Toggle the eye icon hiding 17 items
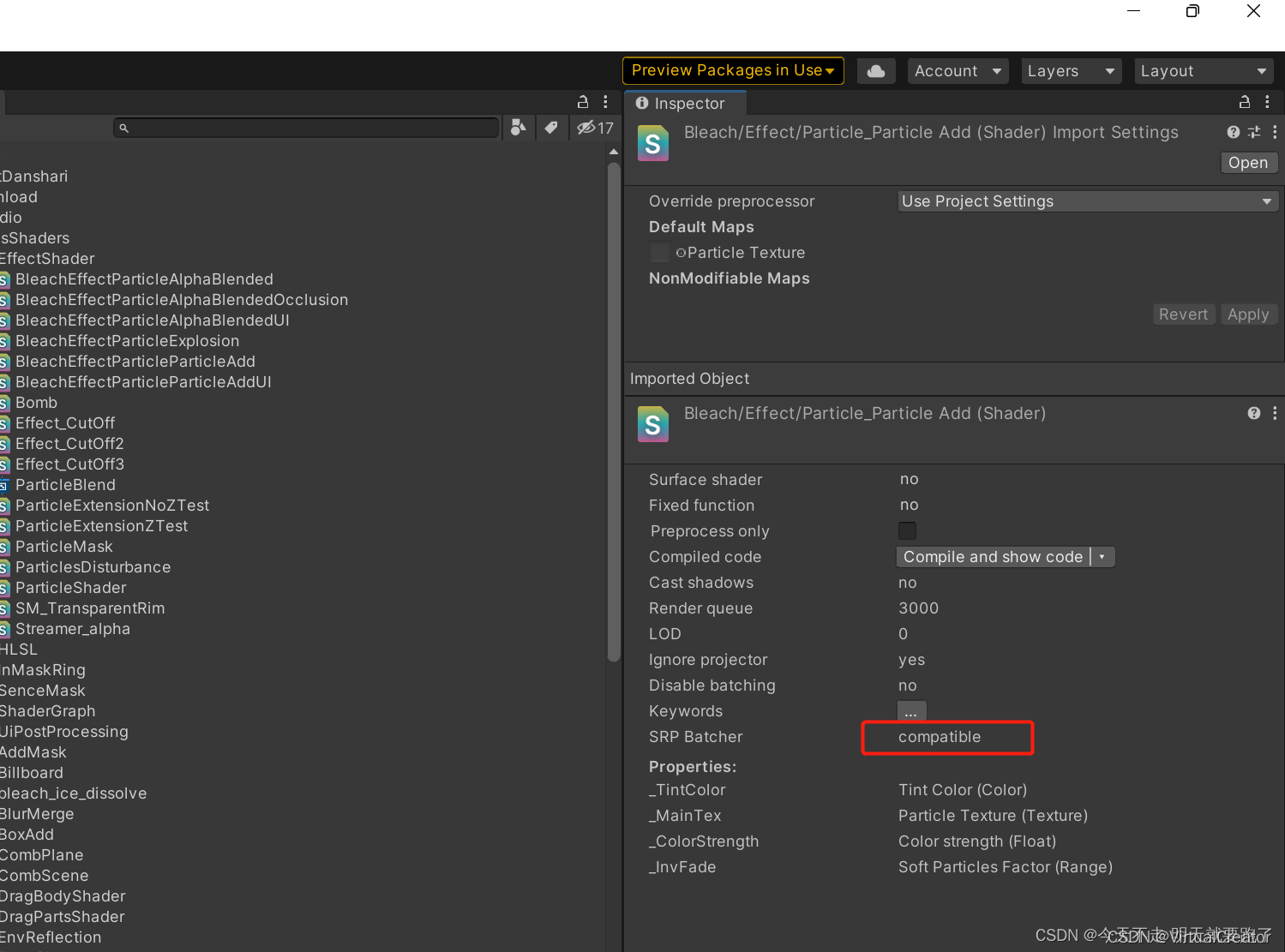 [x=586, y=127]
